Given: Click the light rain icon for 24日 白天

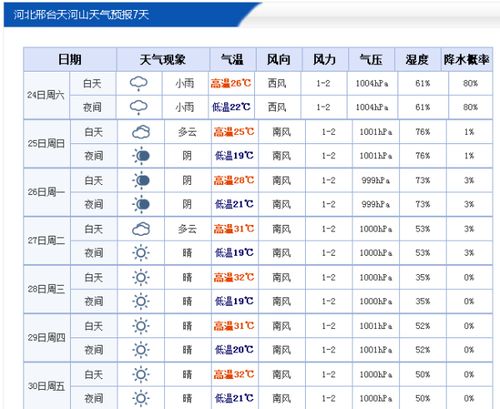Looking at the screenshot, I should 139,83.
